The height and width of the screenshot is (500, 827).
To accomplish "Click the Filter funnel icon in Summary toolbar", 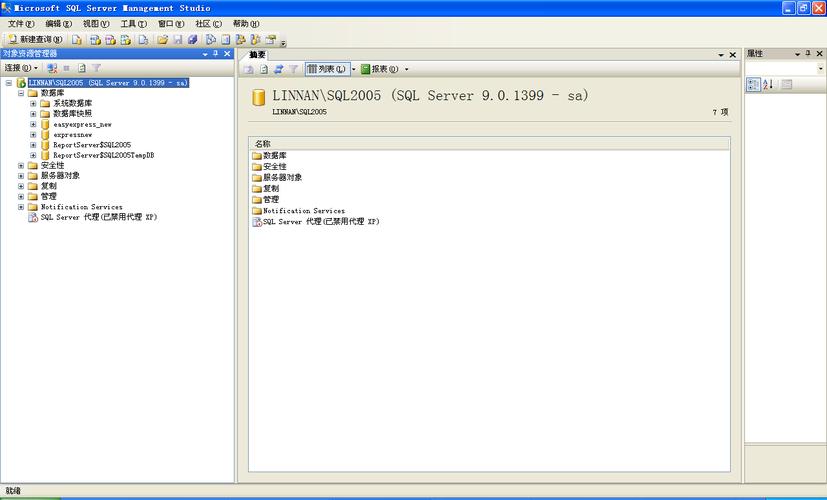I will tap(293, 69).
